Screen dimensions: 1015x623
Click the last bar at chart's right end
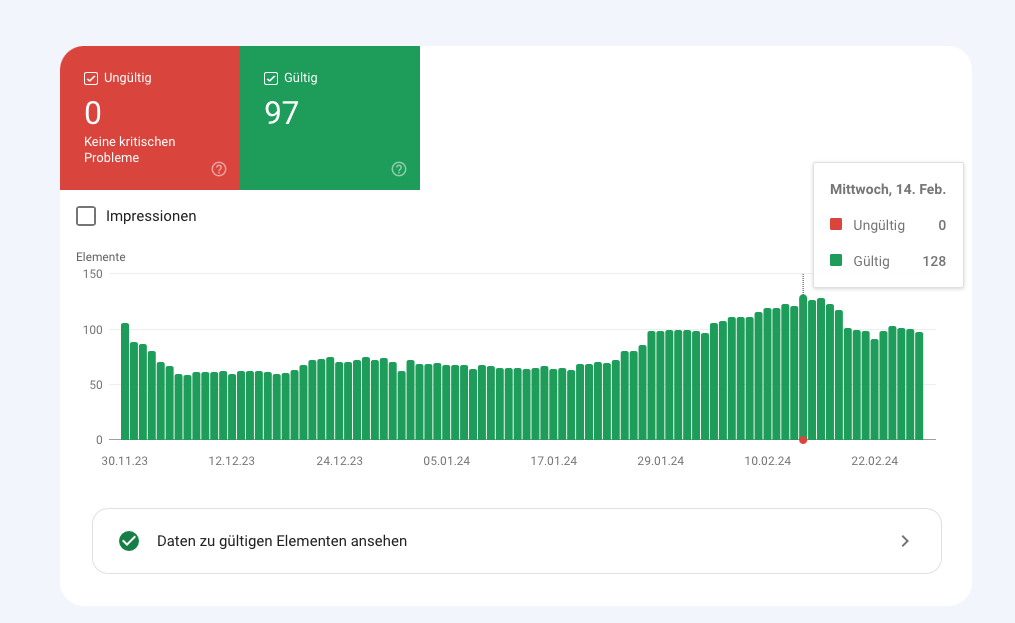click(x=919, y=386)
